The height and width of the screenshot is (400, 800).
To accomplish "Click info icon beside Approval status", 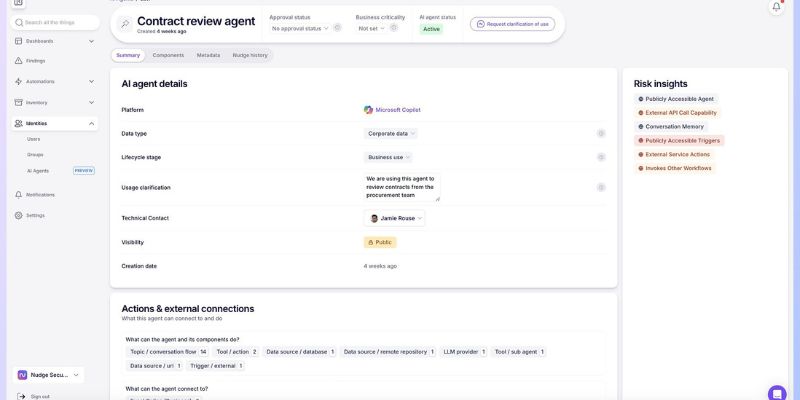I will [x=337, y=28].
